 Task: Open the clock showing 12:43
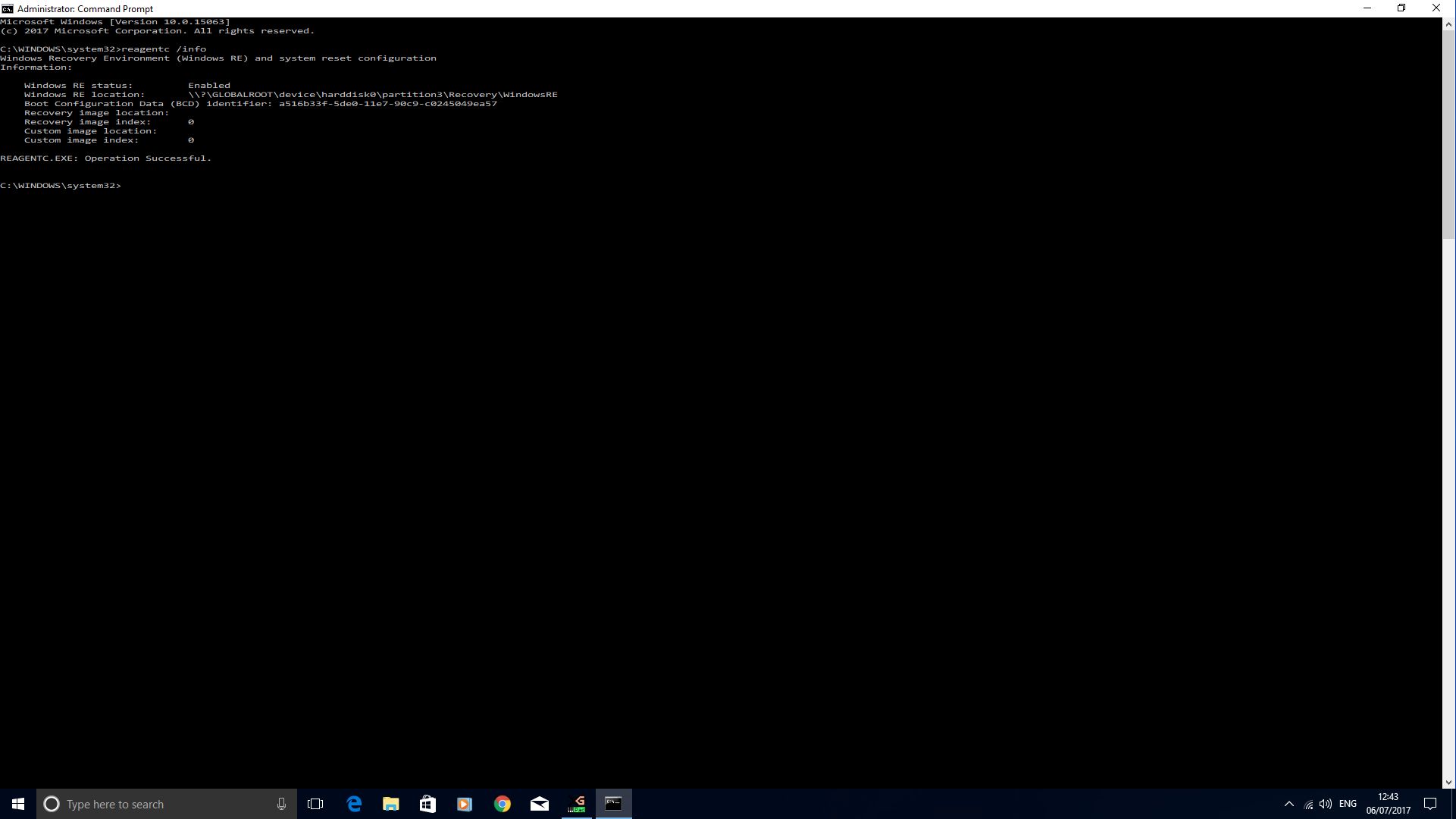coord(1389,804)
